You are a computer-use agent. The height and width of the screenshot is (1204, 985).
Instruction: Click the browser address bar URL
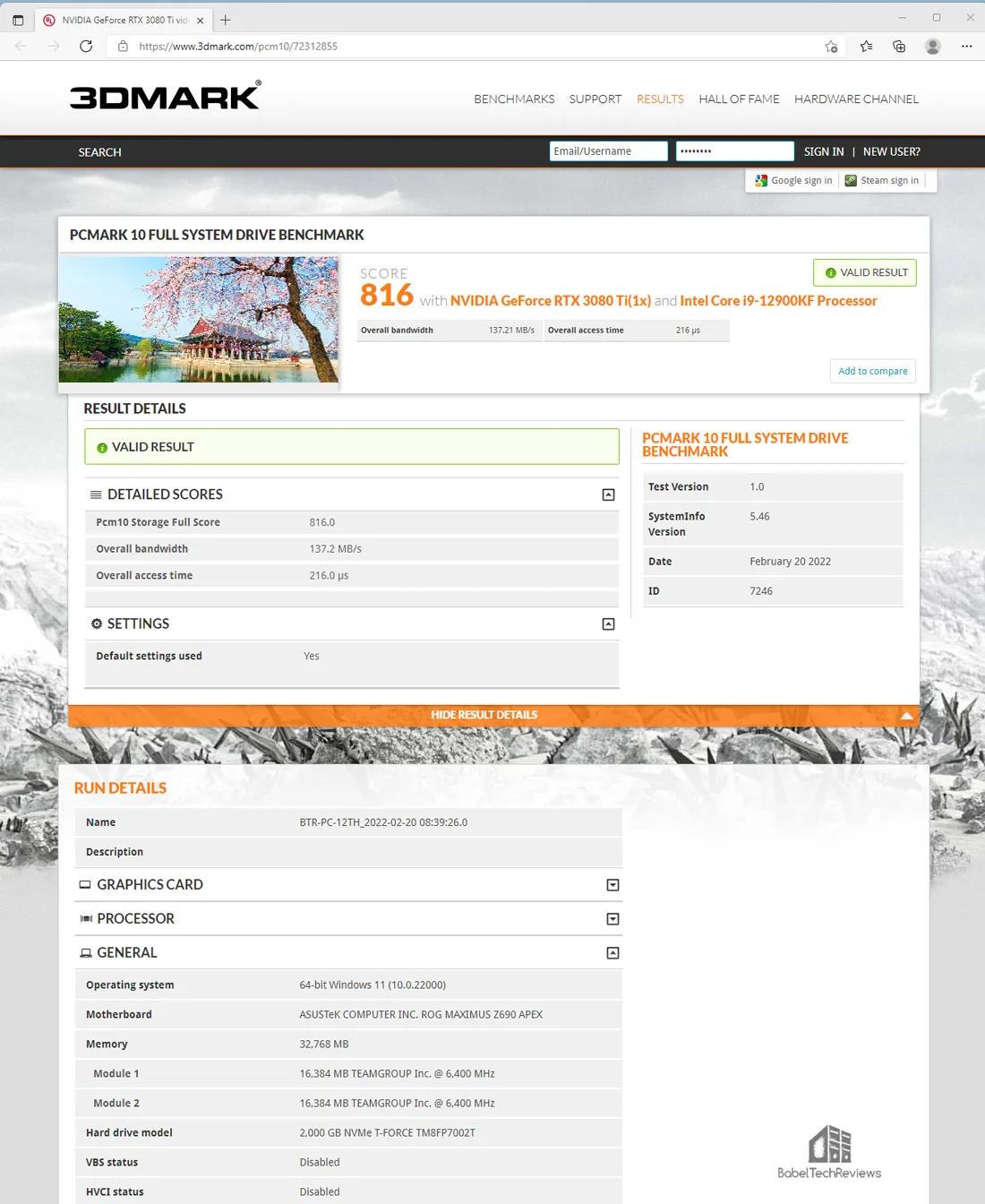click(x=238, y=46)
